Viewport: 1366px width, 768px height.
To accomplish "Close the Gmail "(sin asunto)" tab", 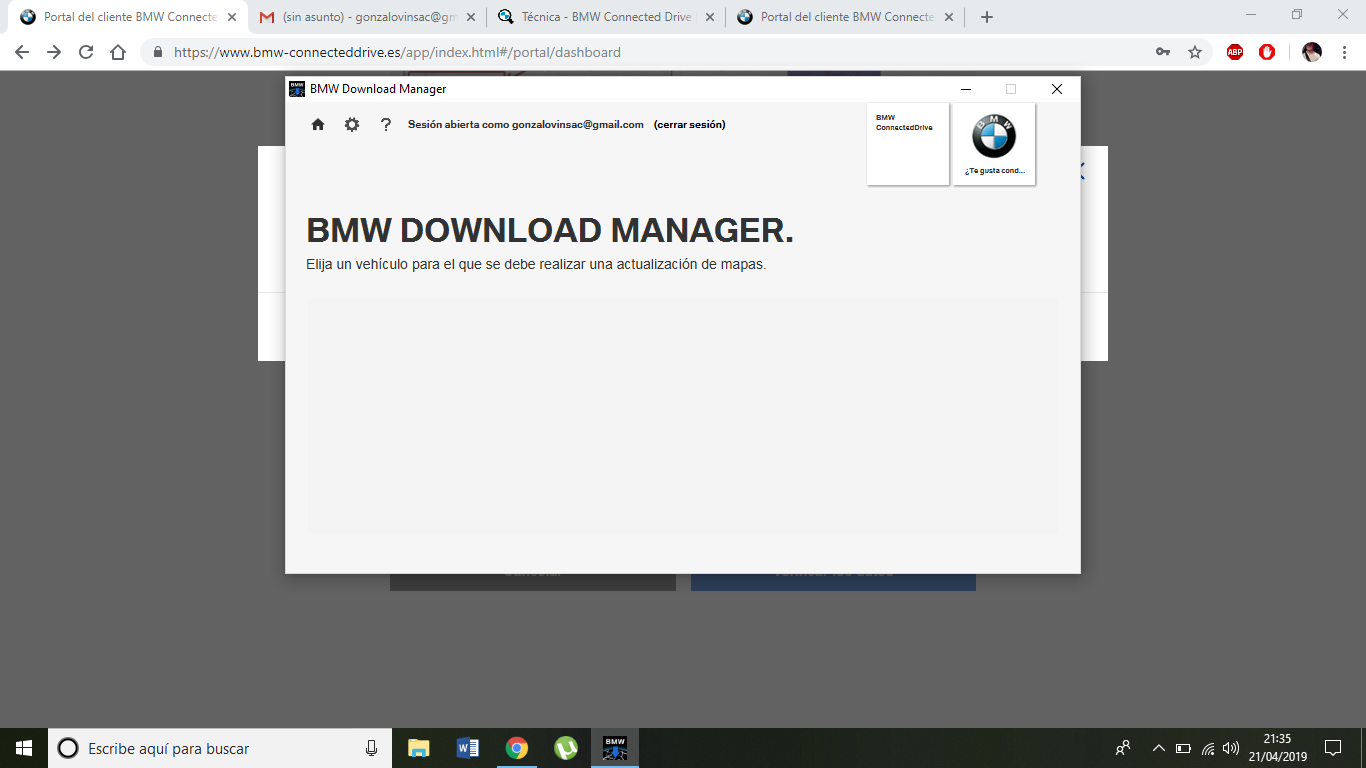I will click(x=471, y=17).
